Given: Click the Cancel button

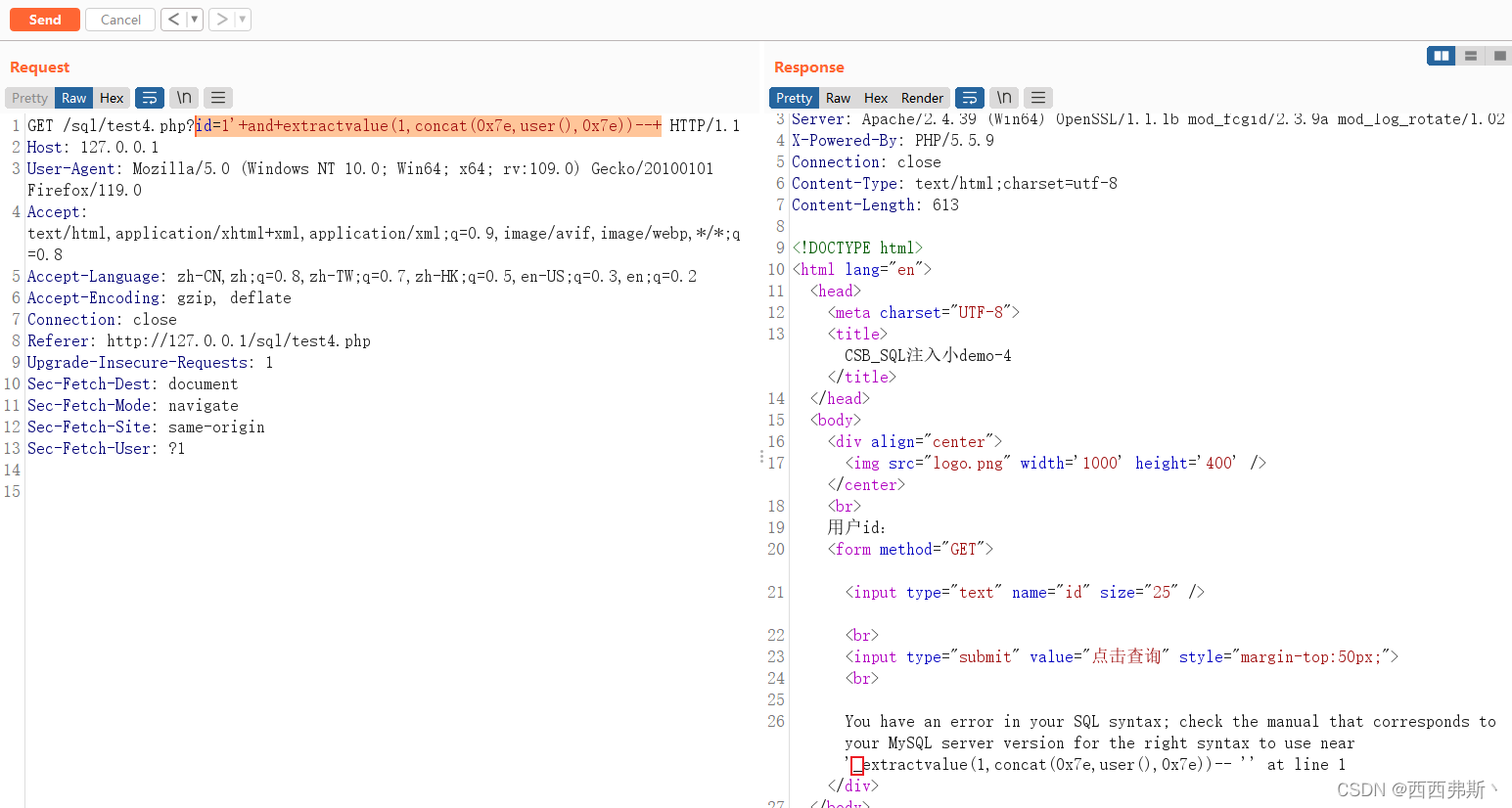Looking at the screenshot, I should coord(120,20).
